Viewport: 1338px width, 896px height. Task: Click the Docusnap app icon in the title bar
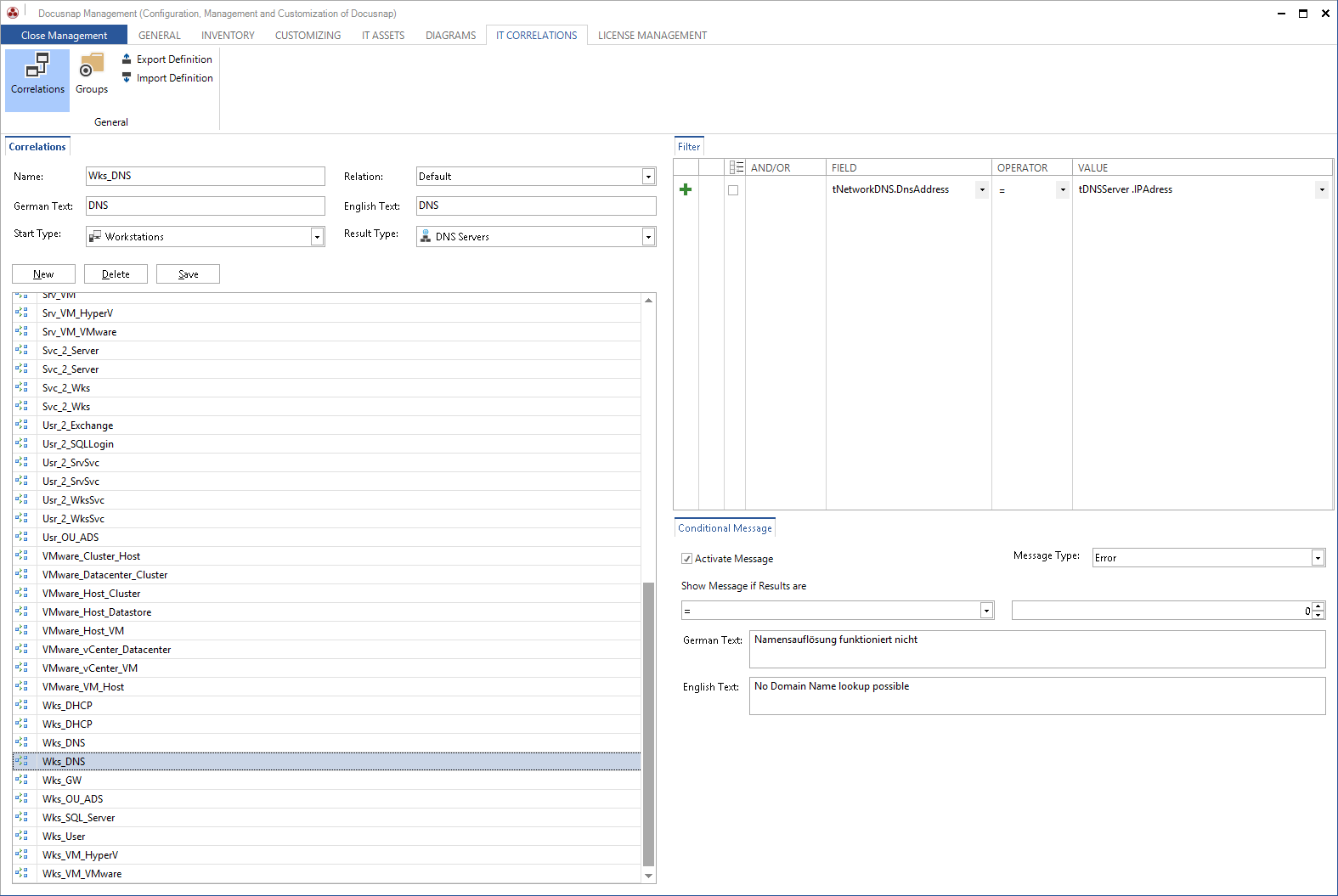(x=13, y=13)
